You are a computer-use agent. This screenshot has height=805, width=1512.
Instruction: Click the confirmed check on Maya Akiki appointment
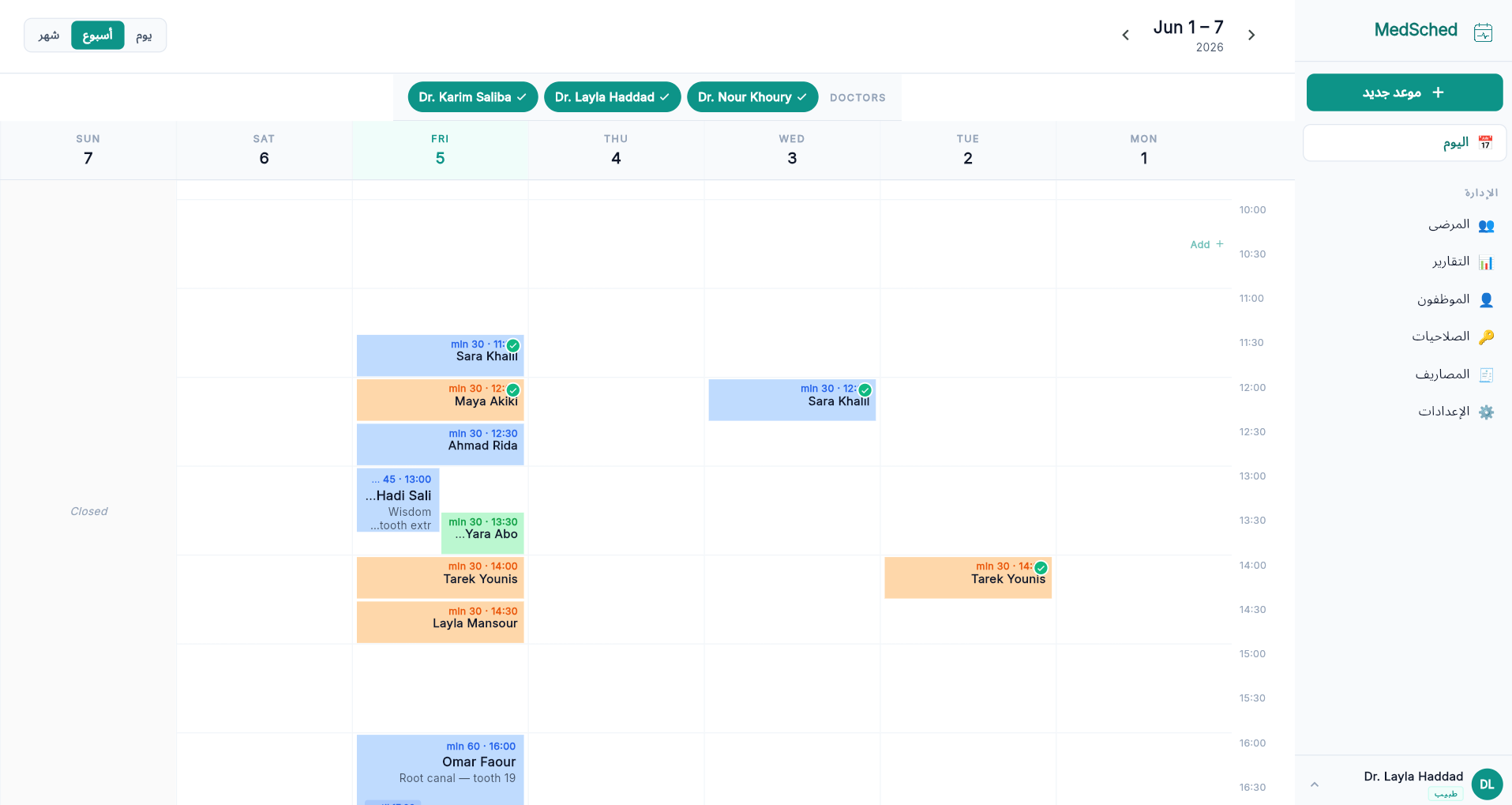pyautogui.click(x=513, y=389)
